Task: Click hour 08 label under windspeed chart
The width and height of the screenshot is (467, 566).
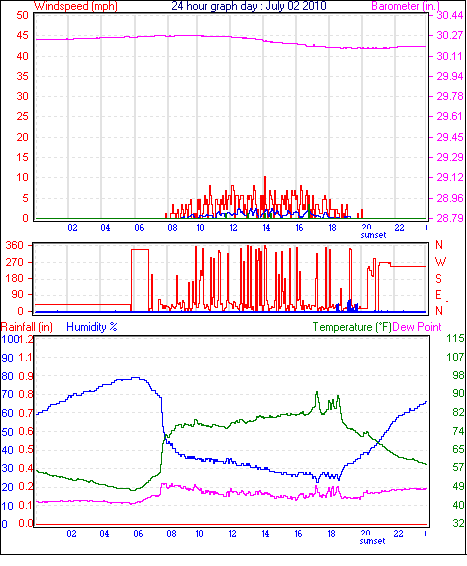Action: pyautogui.click(x=173, y=228)
